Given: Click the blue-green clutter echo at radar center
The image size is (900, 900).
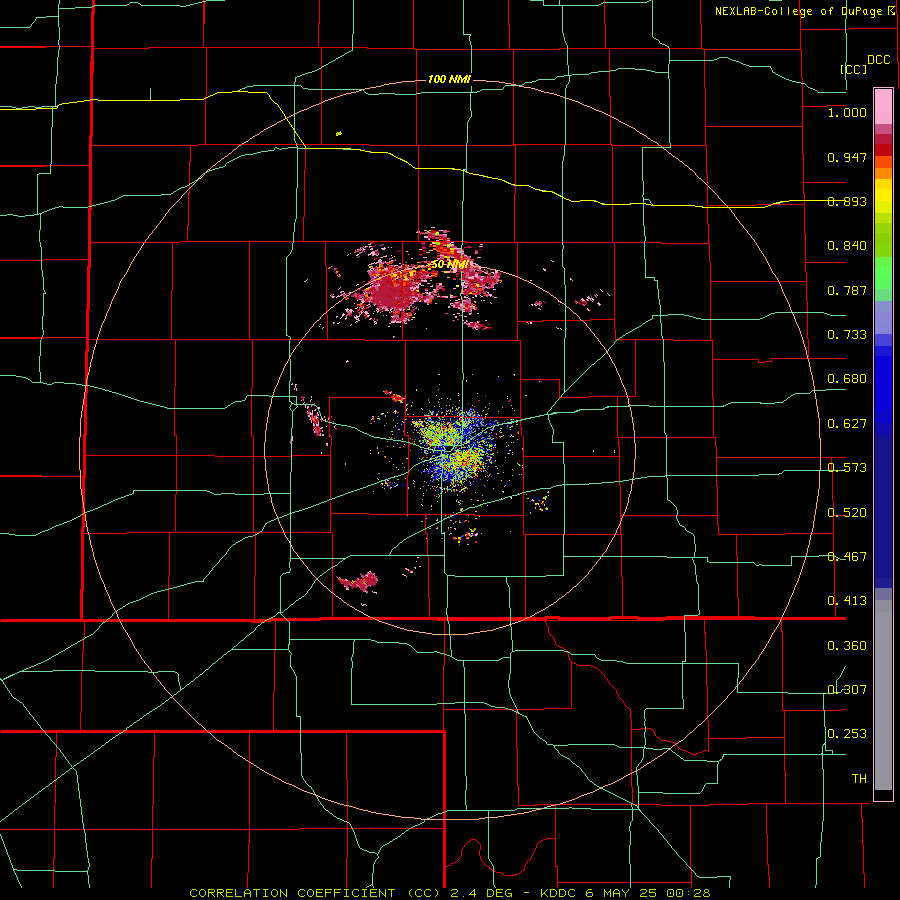Looking at the screenshot, I should tap(453, 448).
